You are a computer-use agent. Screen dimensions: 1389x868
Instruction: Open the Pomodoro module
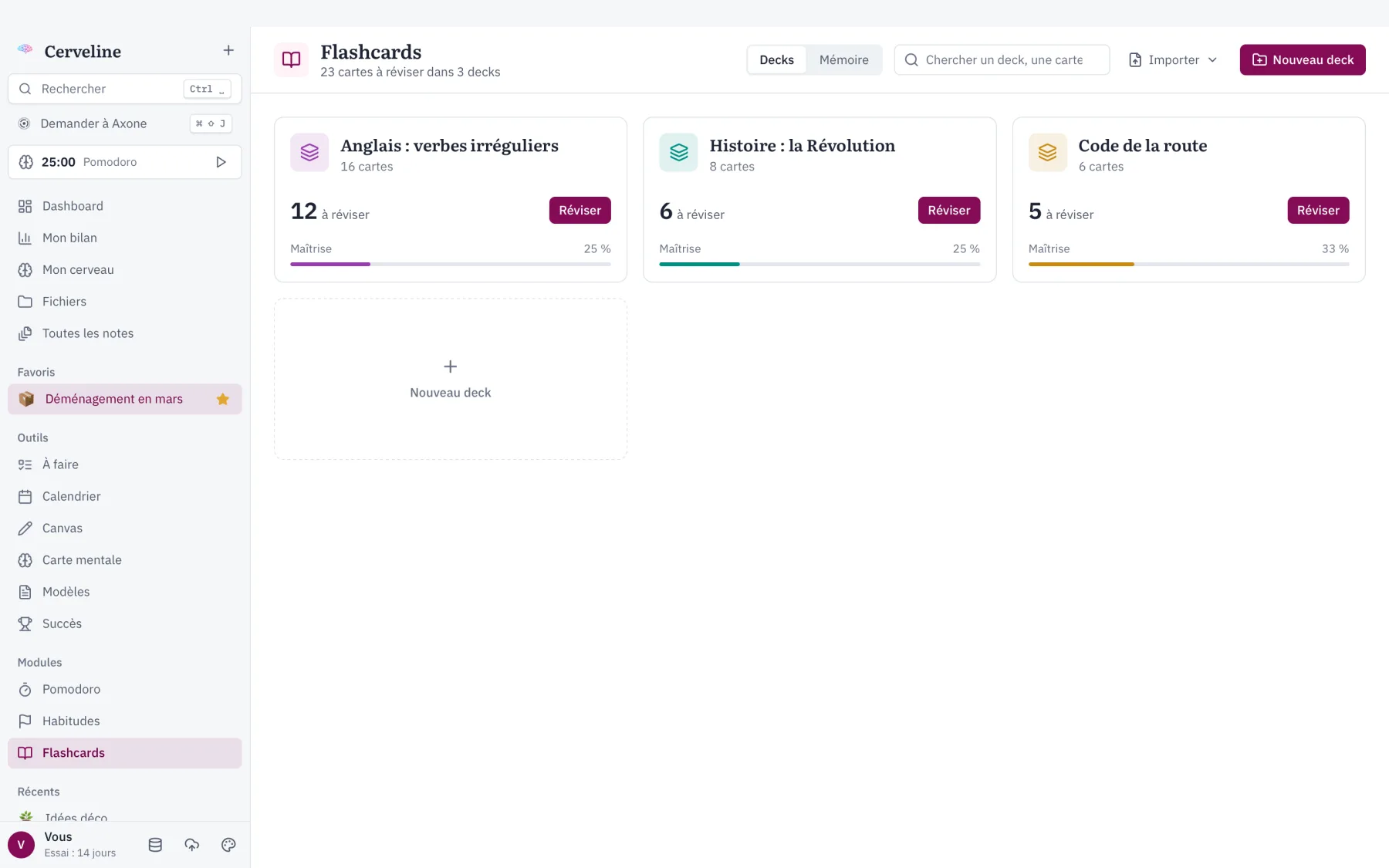[x=125, y=689]
